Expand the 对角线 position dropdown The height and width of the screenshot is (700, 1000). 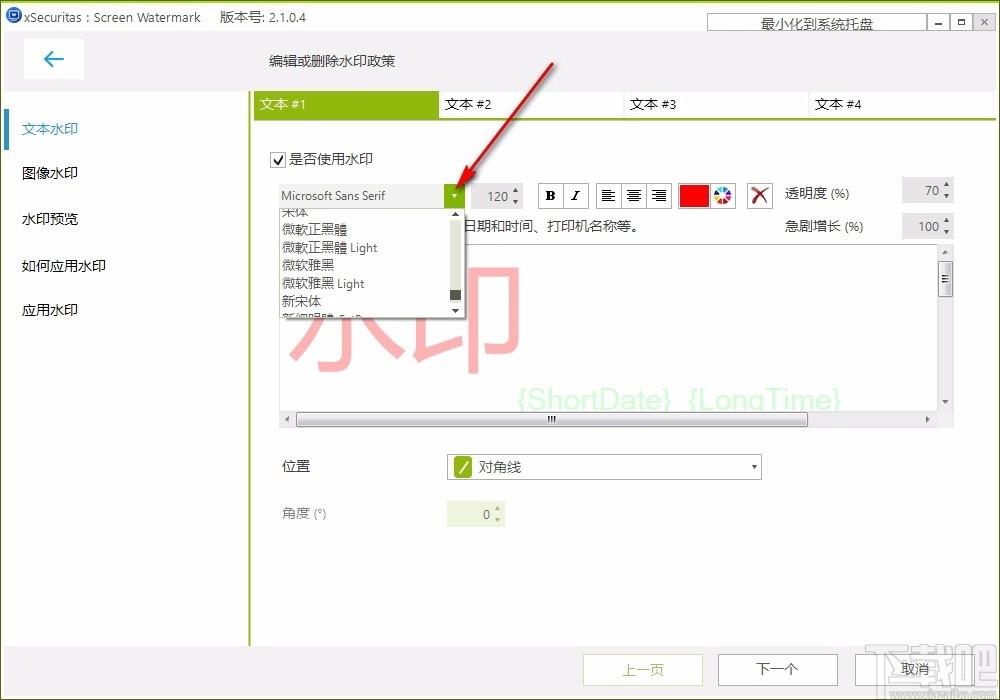(x=754, y=467)
